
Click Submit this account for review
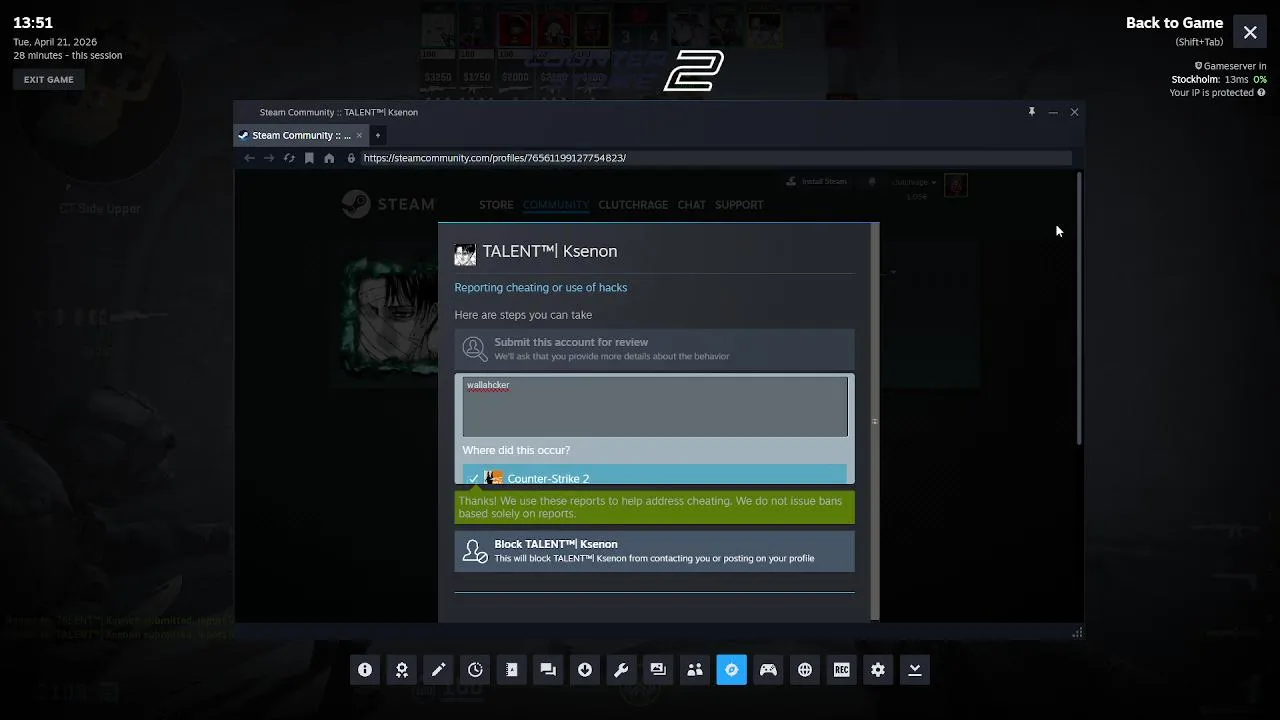coord(655,349)
